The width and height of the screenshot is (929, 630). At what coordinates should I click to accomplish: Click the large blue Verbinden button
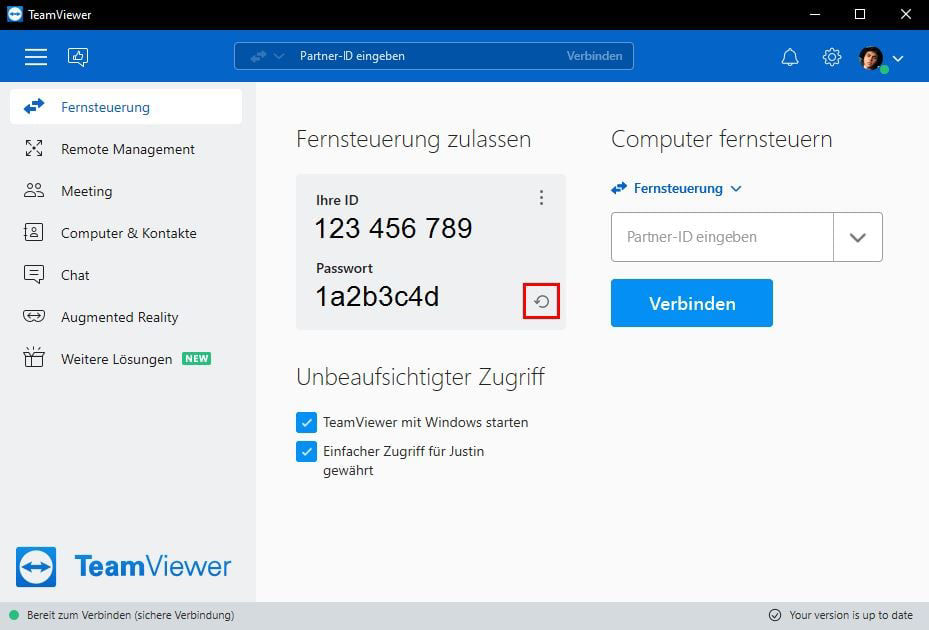(x=692, y=303)
